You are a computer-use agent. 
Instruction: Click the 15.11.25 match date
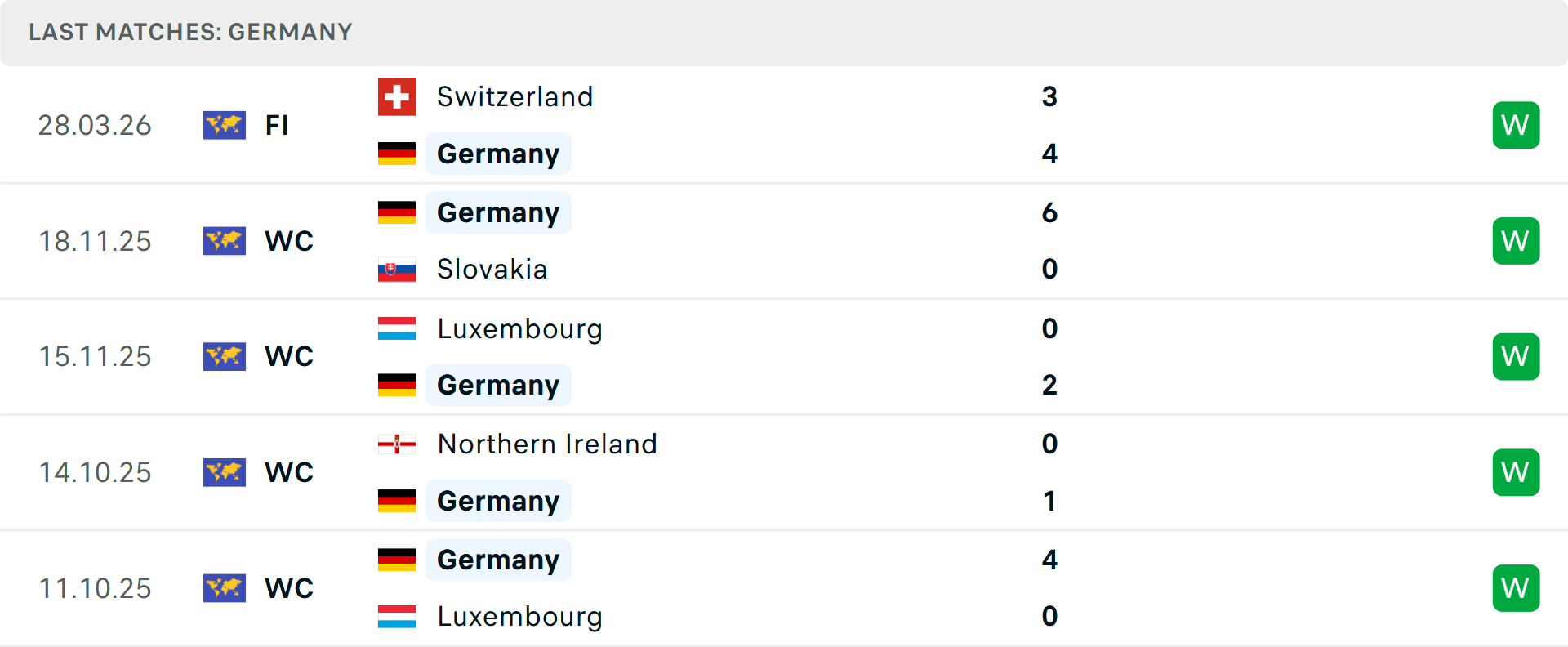(x=95, y=357)
